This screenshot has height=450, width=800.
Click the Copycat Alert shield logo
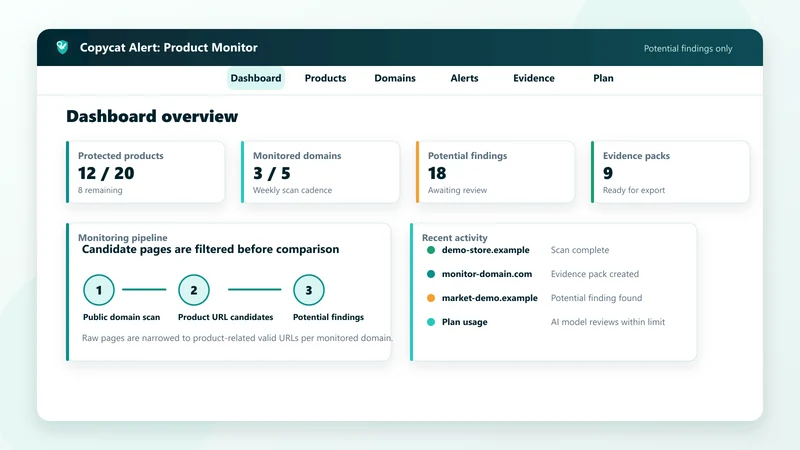click(62, 47)
